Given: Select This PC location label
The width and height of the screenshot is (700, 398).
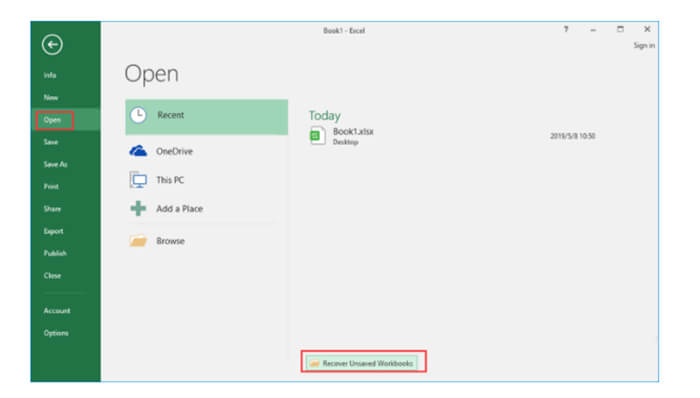Looking at the screenshot, I should 170,180.
